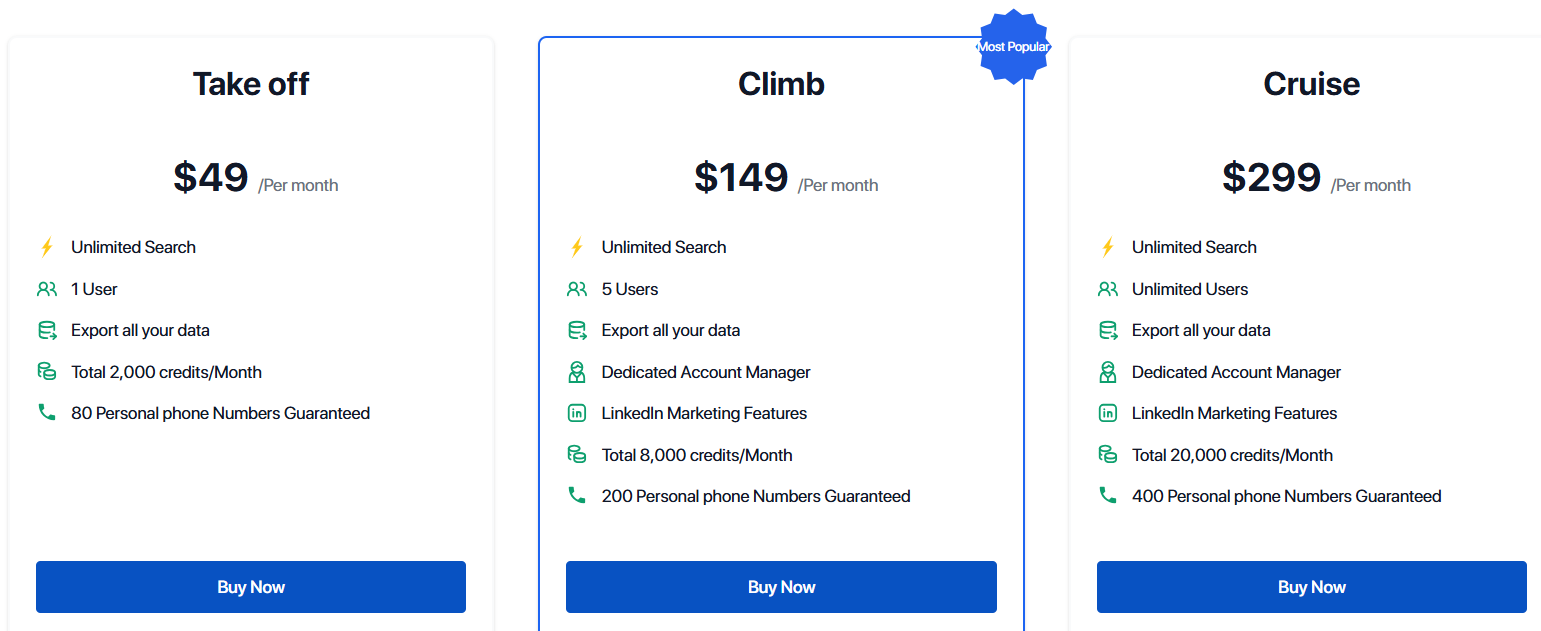Click the $149 price in the Climb plan
This screenshot has height=631, width=1541.
(x=740, y=177)
